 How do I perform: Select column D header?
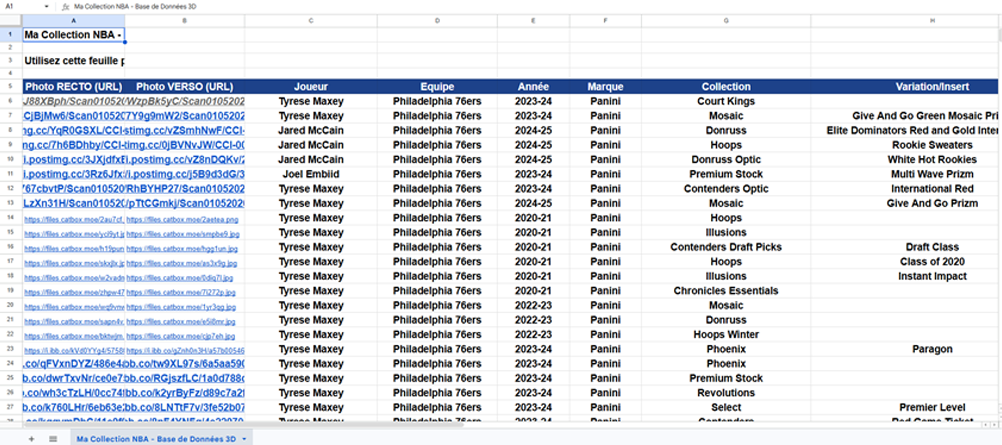coord(437,21)
